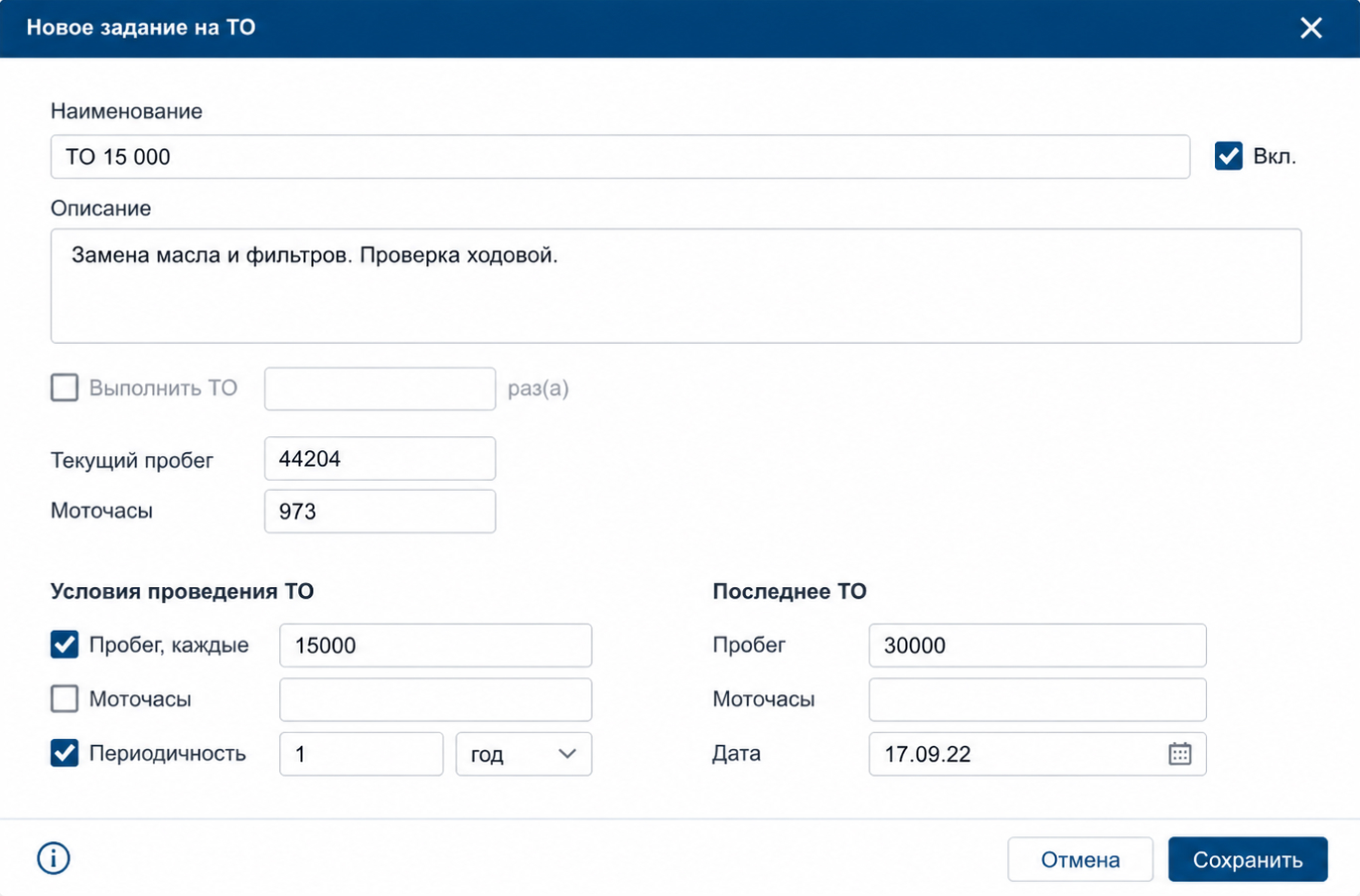Edit Последнее ТО Пробег value 30000
The width and height of the screenshot is (1360, 896).
(x=1037, y=646)
